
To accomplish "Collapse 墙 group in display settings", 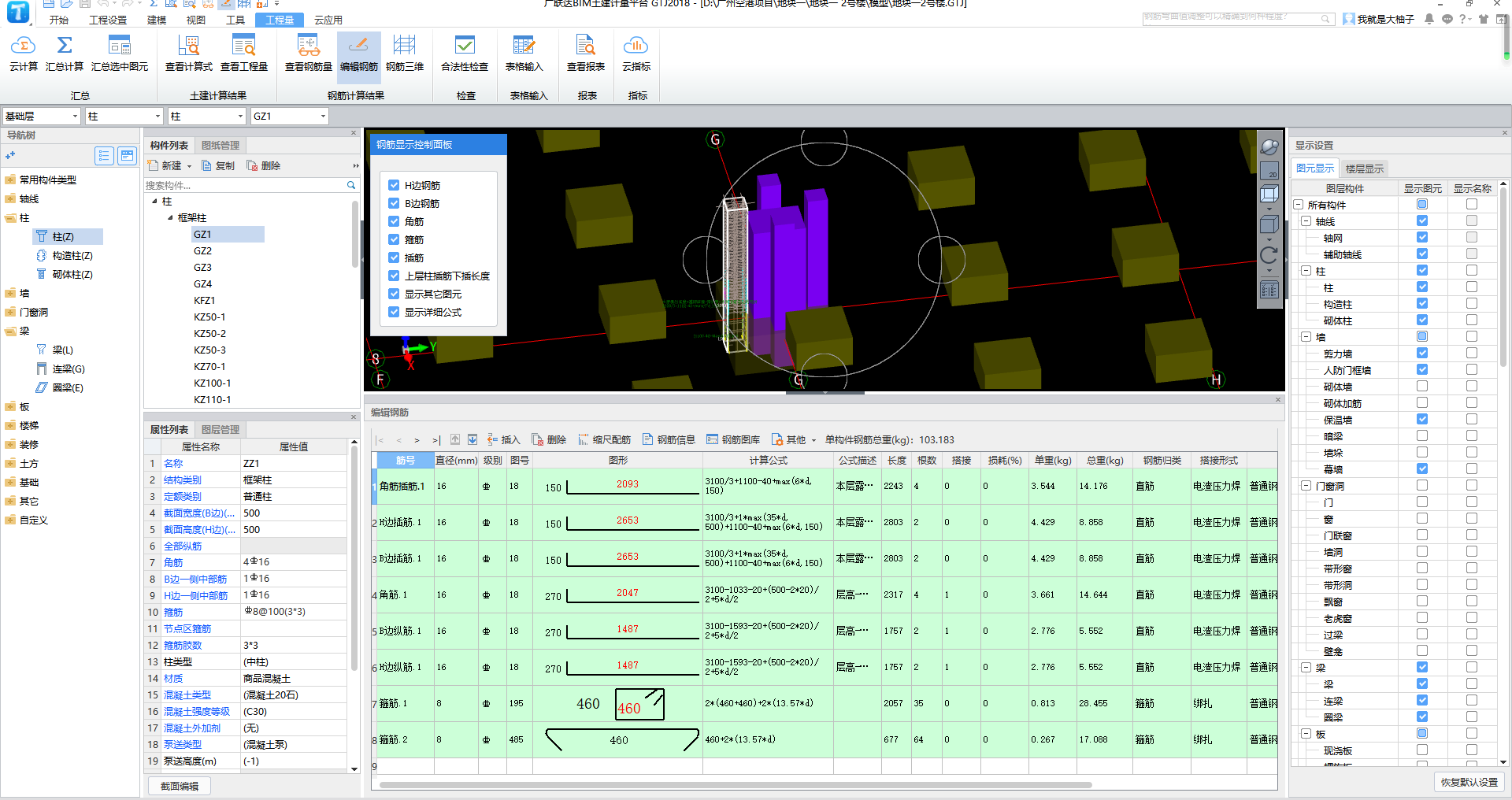I will tap(1306, 336).
